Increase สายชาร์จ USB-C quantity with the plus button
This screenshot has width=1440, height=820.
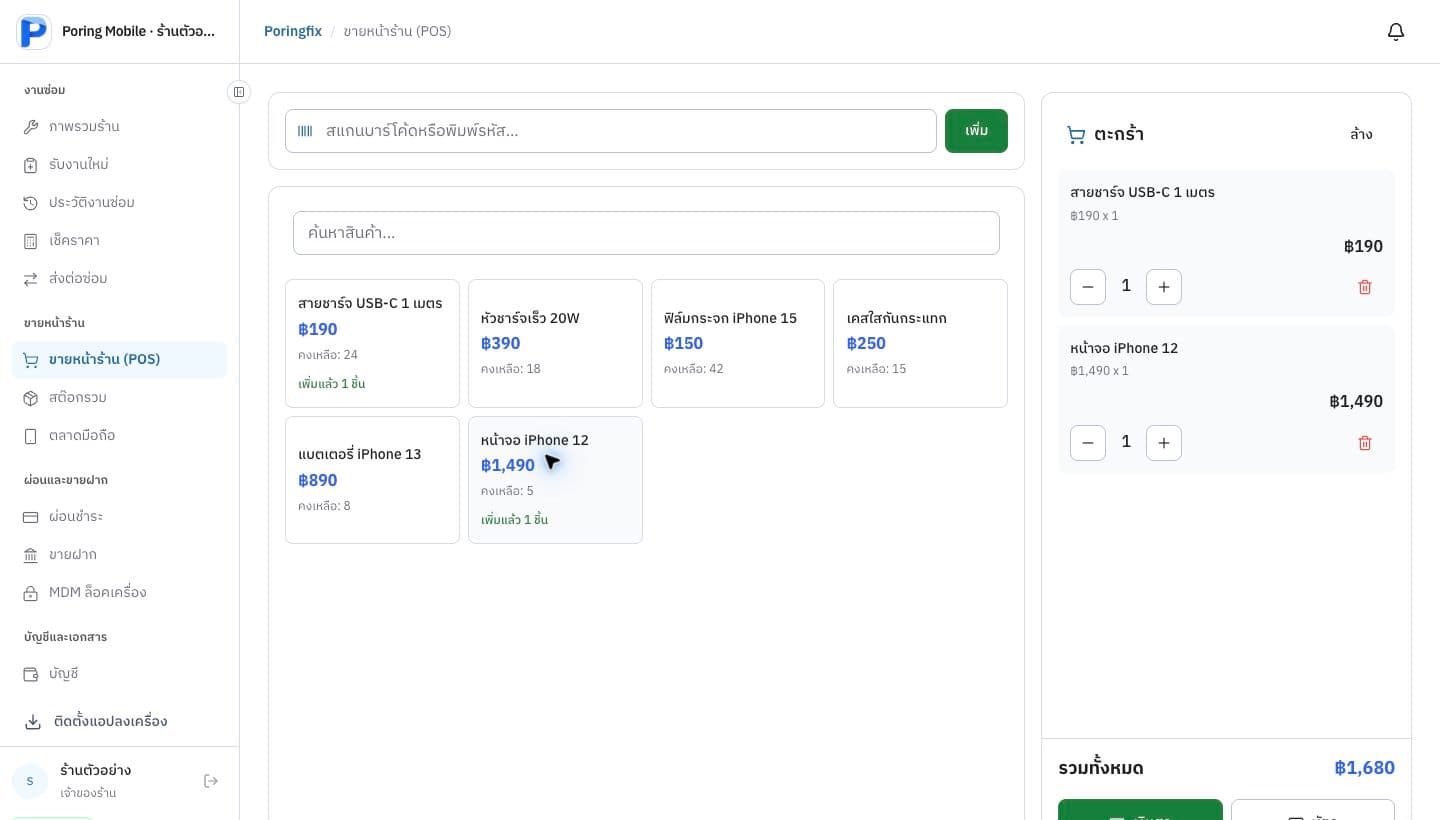[x=1164, y=287]
